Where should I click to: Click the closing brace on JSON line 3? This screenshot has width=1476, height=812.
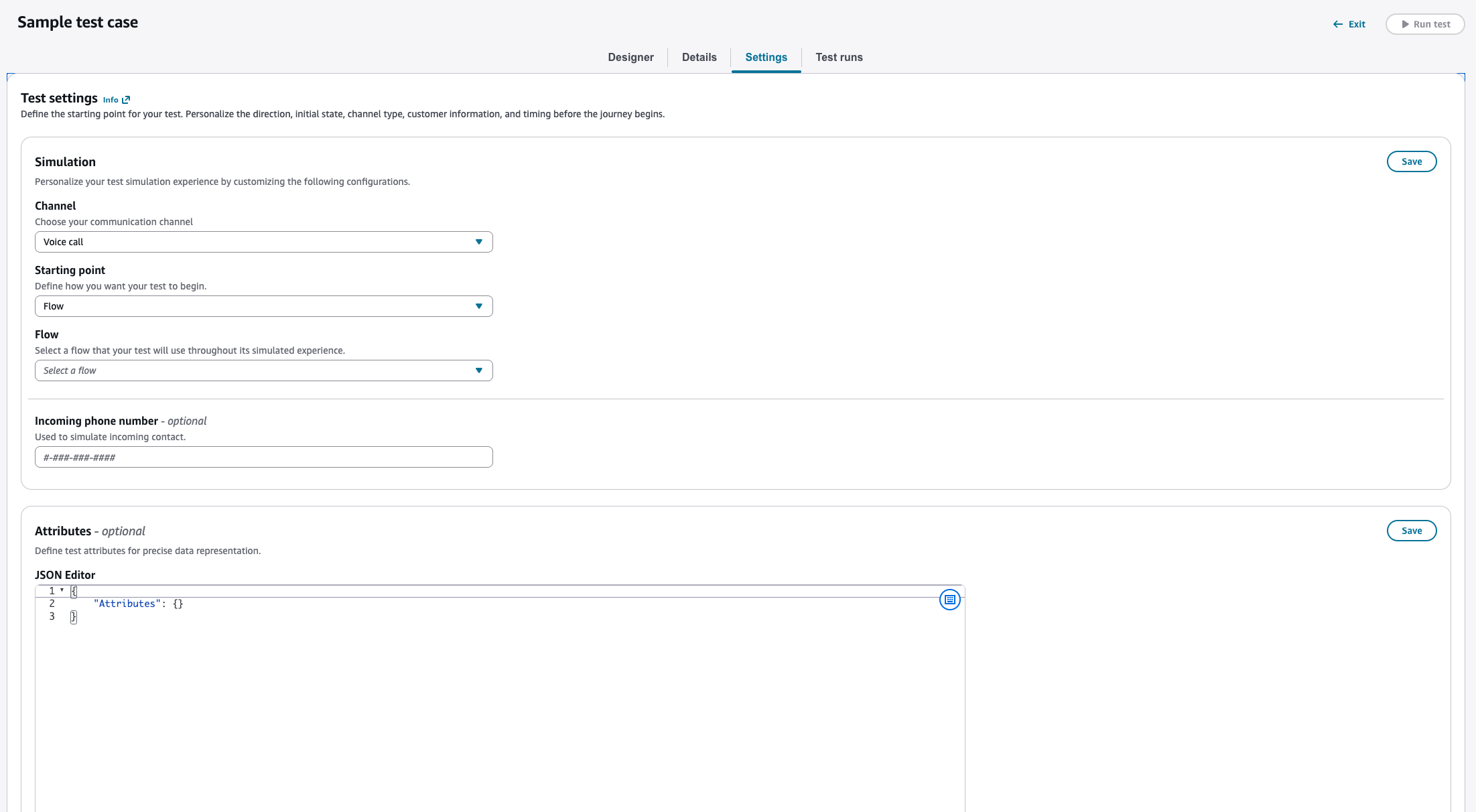point(74,616)
